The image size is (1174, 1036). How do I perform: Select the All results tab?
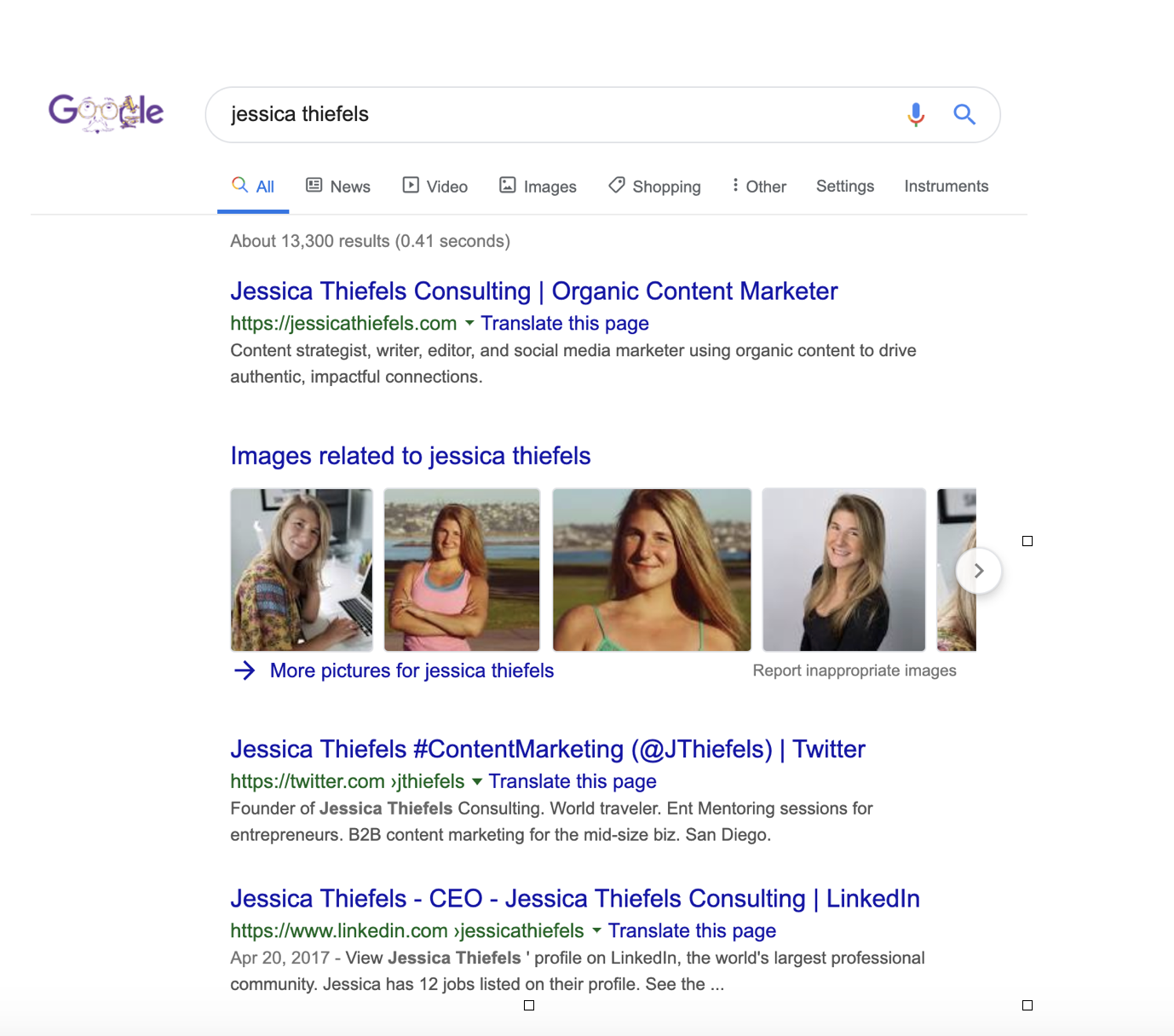point(253,186)
